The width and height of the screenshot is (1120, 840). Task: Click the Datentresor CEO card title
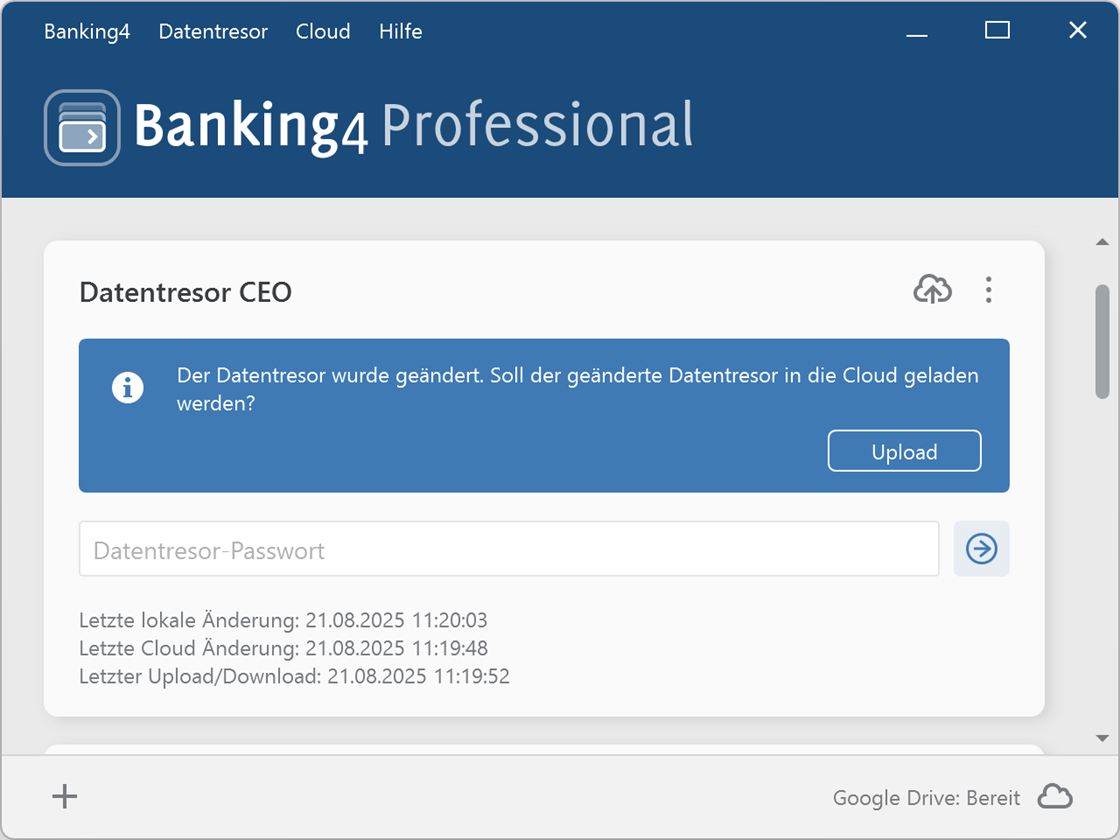click(x=185, y=292)
